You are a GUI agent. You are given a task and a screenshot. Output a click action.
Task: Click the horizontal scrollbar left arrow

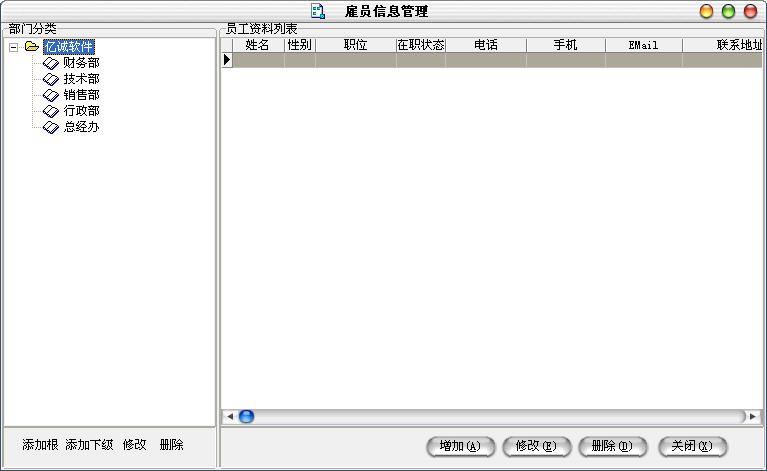coord(229,417)
